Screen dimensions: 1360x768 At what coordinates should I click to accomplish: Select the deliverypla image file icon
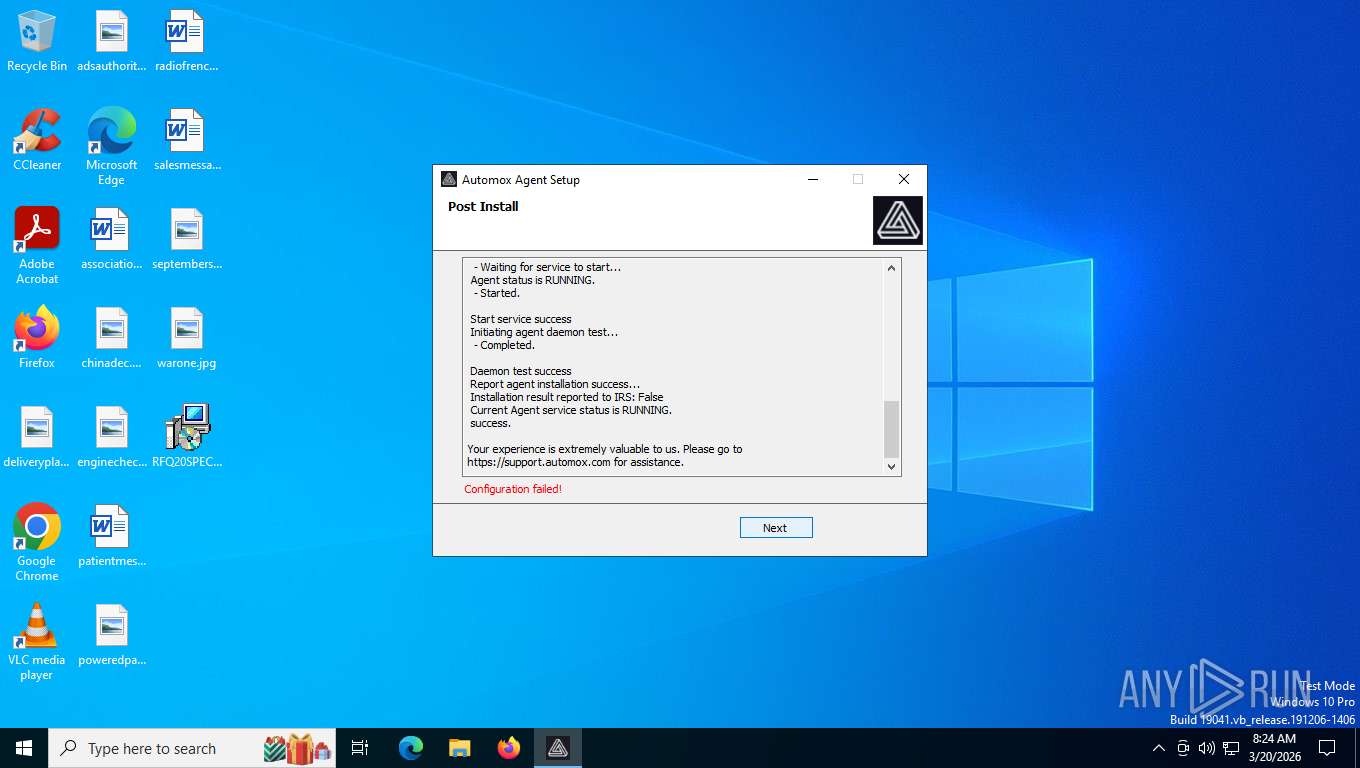pyautogui.click(x=37, y=437)
